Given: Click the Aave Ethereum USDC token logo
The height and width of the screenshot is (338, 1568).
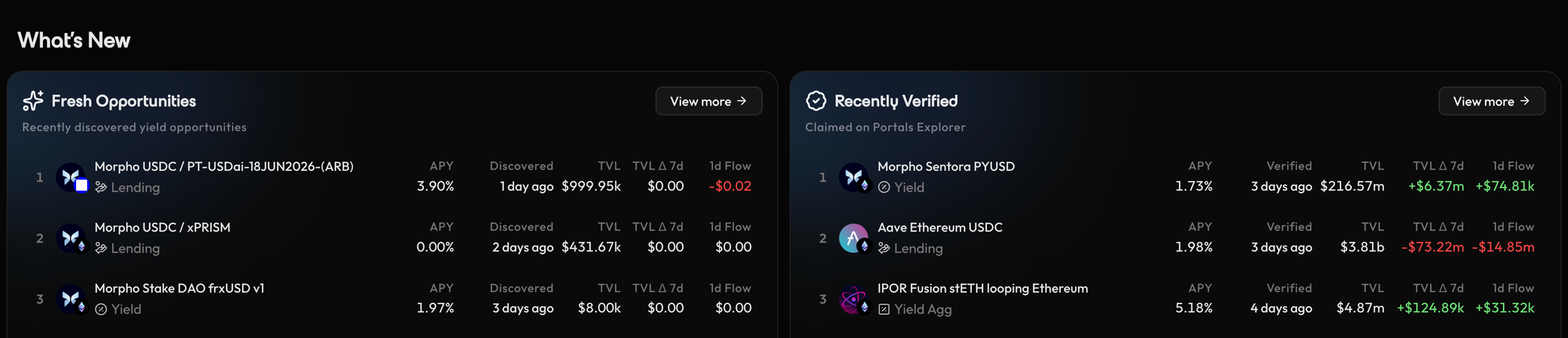Looking at the screenshot, I should point(853,238).
